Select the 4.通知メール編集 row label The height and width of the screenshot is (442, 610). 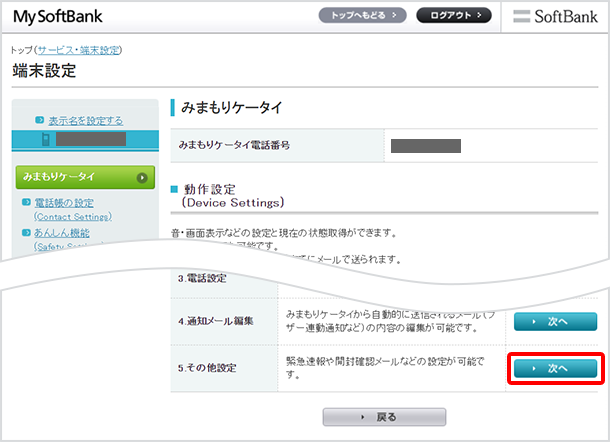point(216,321)
